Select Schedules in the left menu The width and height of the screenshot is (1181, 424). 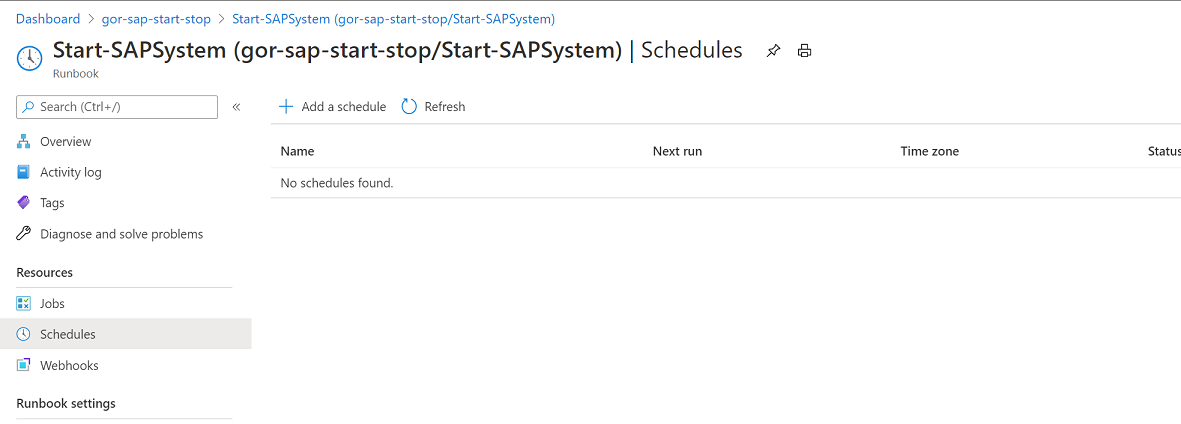pos(126,334)
